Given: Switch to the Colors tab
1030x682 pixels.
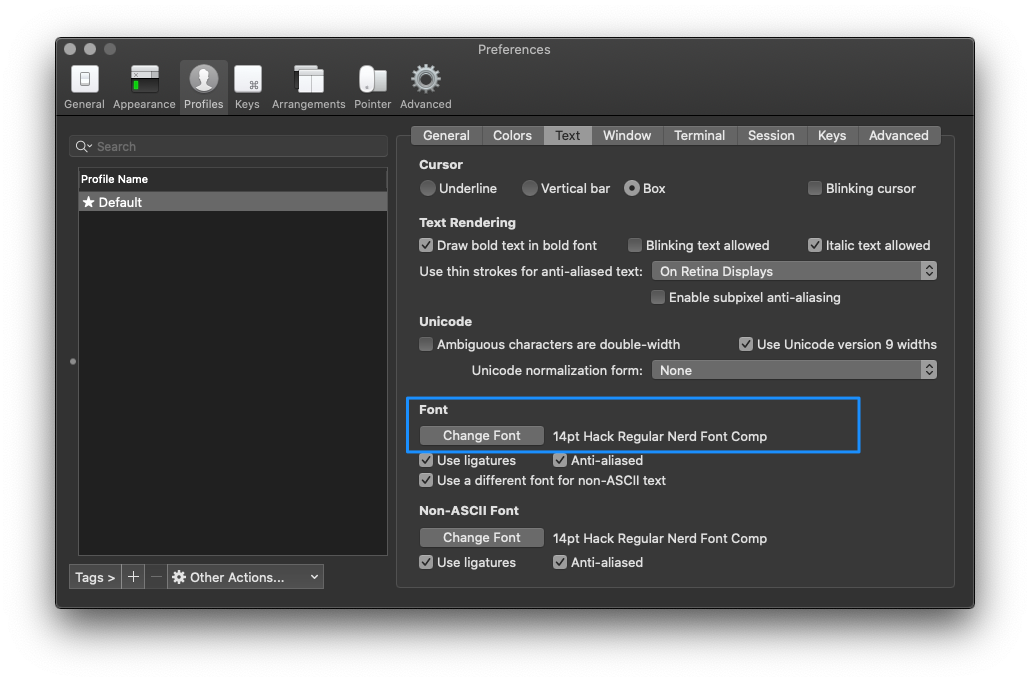Looking at the screenshot, I should [x=512, y=135].
